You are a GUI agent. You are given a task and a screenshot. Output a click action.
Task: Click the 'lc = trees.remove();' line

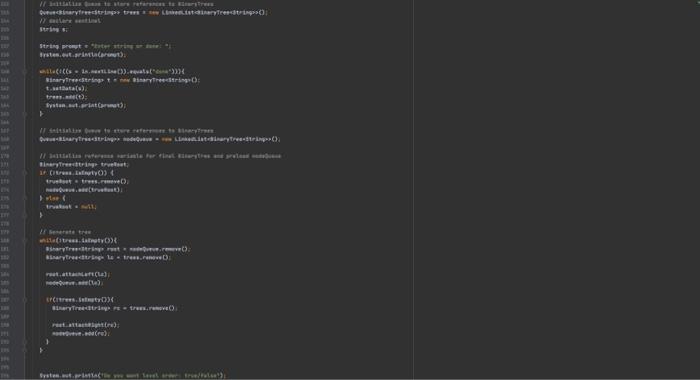(108, 258)
